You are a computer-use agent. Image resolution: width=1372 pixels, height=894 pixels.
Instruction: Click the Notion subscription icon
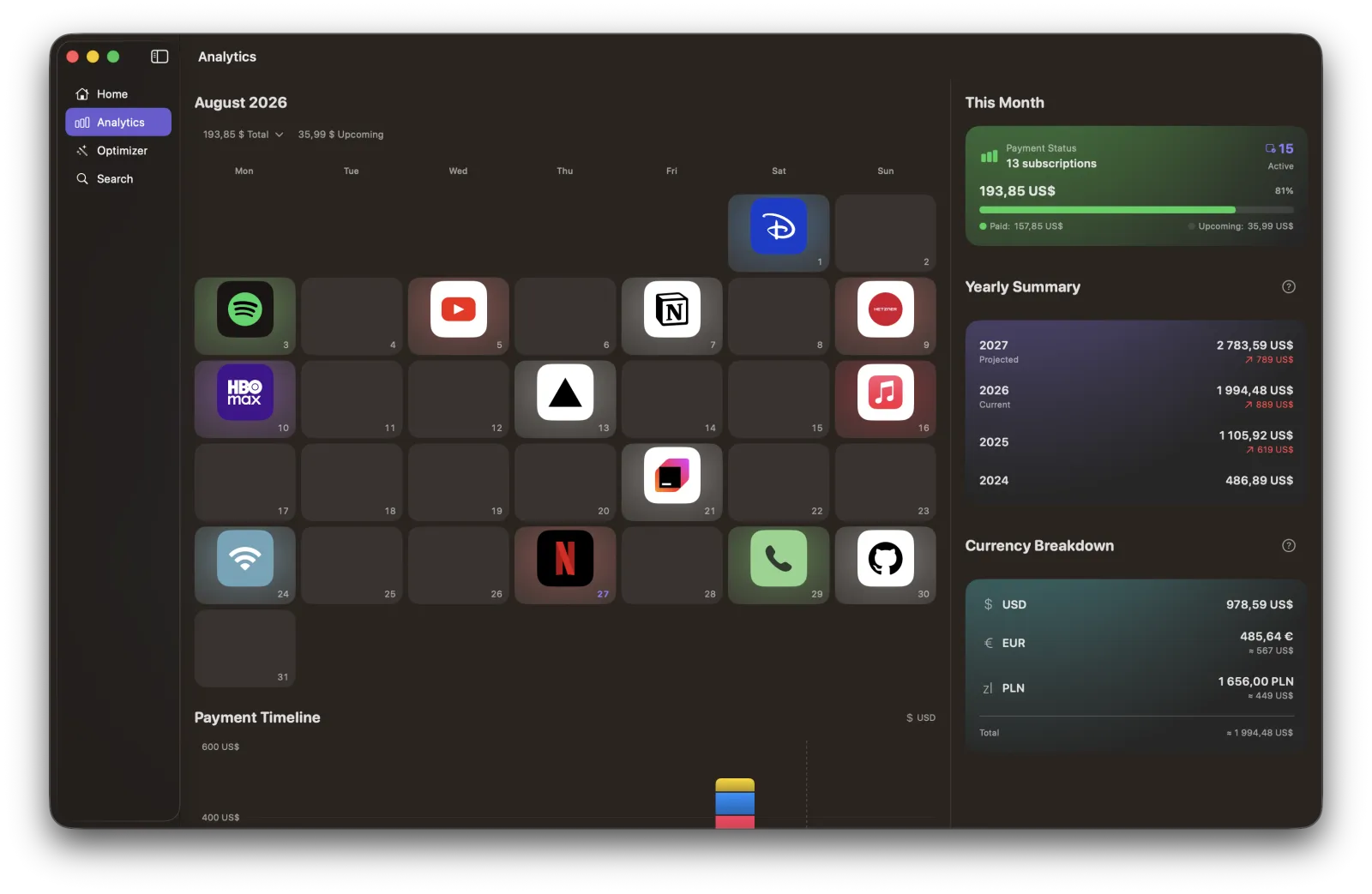[672, 309]
